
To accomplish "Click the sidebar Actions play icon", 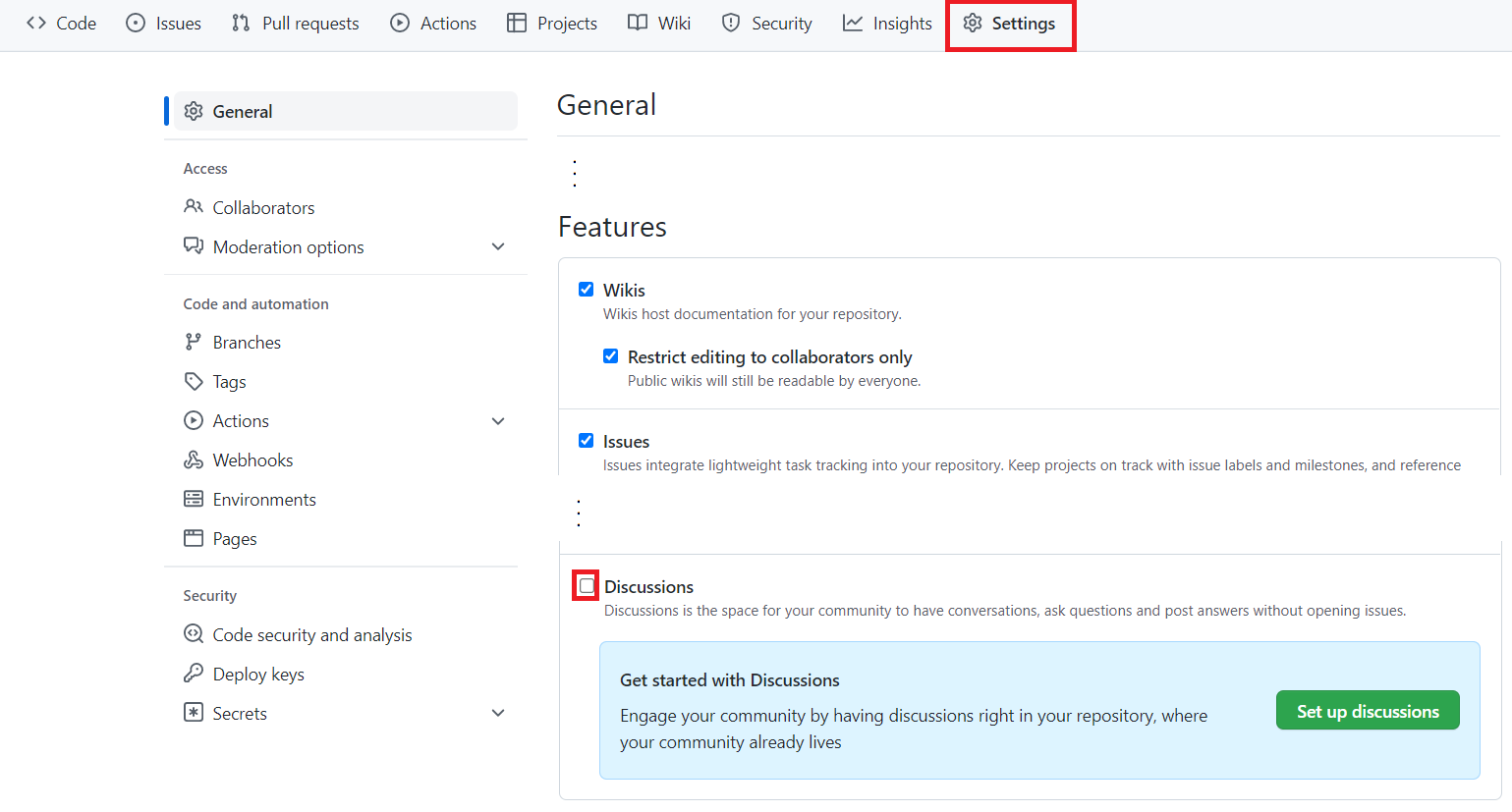I will coord(194,420).
